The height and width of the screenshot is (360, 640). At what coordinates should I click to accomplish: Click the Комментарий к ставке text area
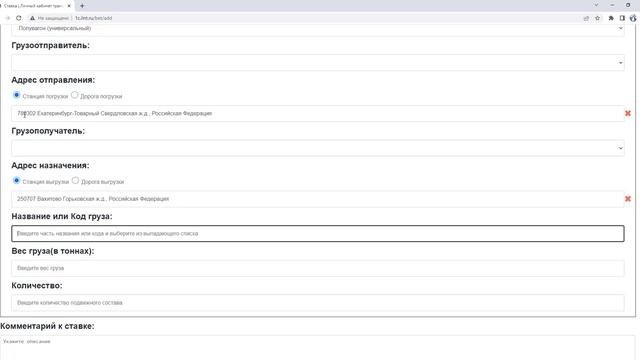(318, 348)
